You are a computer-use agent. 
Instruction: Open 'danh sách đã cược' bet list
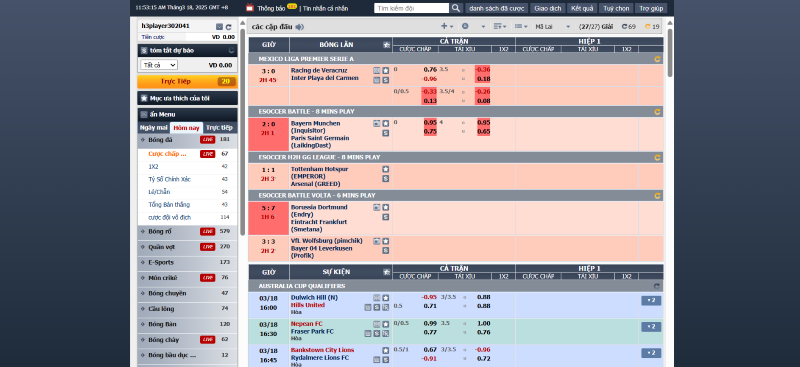(496, 8)
